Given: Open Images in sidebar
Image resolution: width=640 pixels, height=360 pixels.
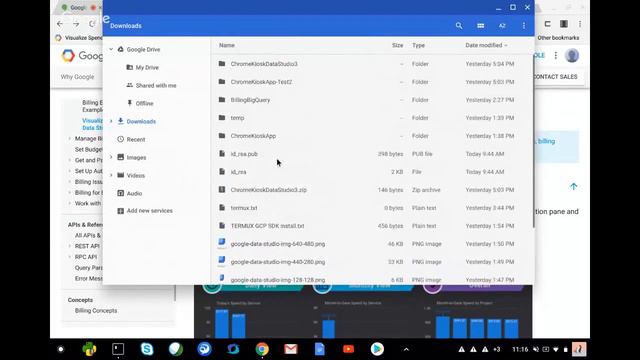Looking at the screenshot, I should pos(136,157).
